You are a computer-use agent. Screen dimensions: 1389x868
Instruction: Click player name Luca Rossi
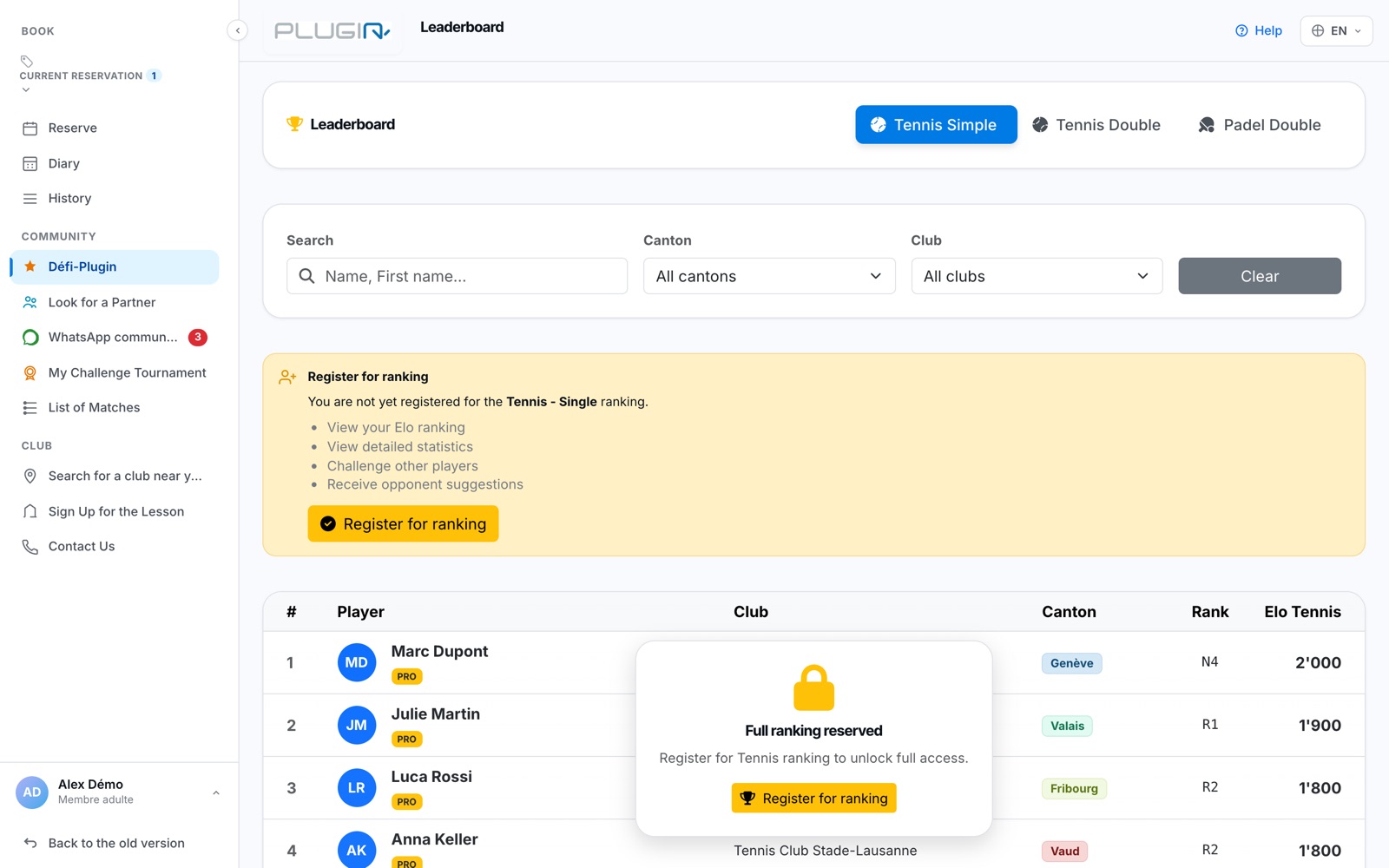(431, 776)
